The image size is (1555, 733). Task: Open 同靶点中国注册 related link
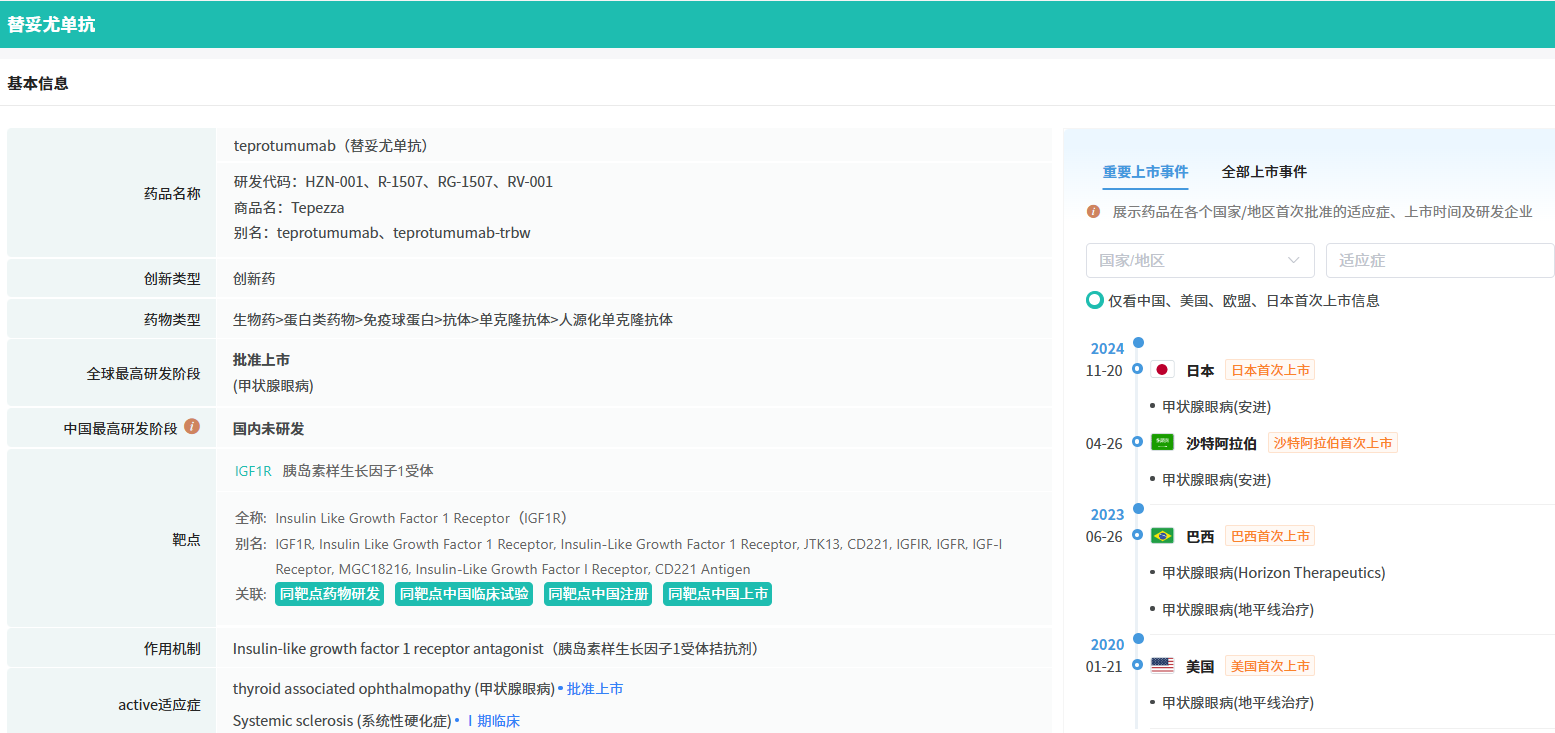click(x=597, y=594)
